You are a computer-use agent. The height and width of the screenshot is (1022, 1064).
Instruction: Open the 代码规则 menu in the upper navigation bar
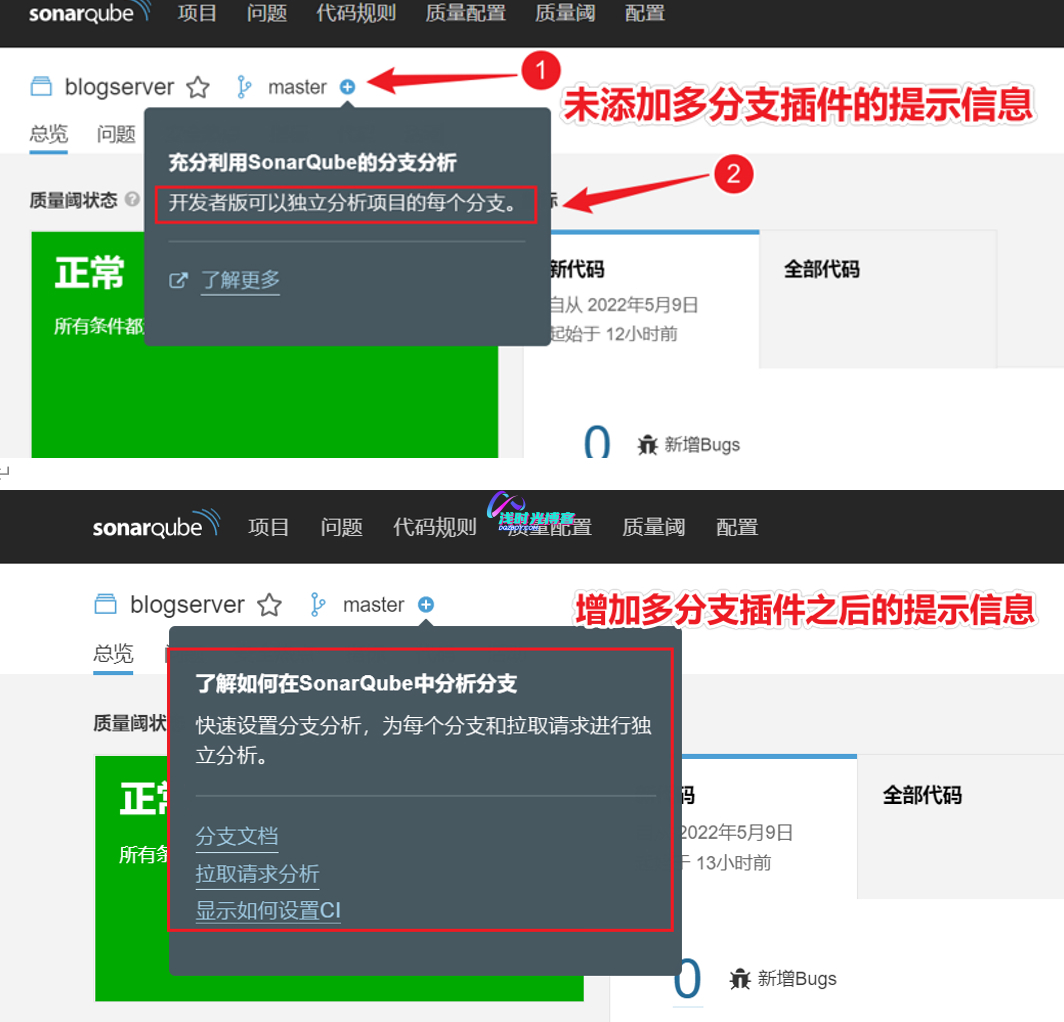356,14
